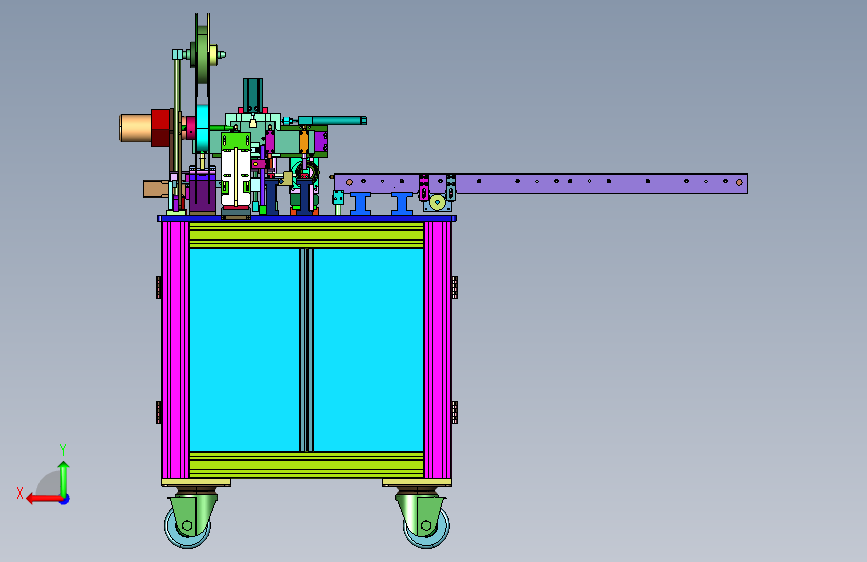Click the red X label of the triad
This screenshot has height=562, width=867.
(x=20, y=493)
